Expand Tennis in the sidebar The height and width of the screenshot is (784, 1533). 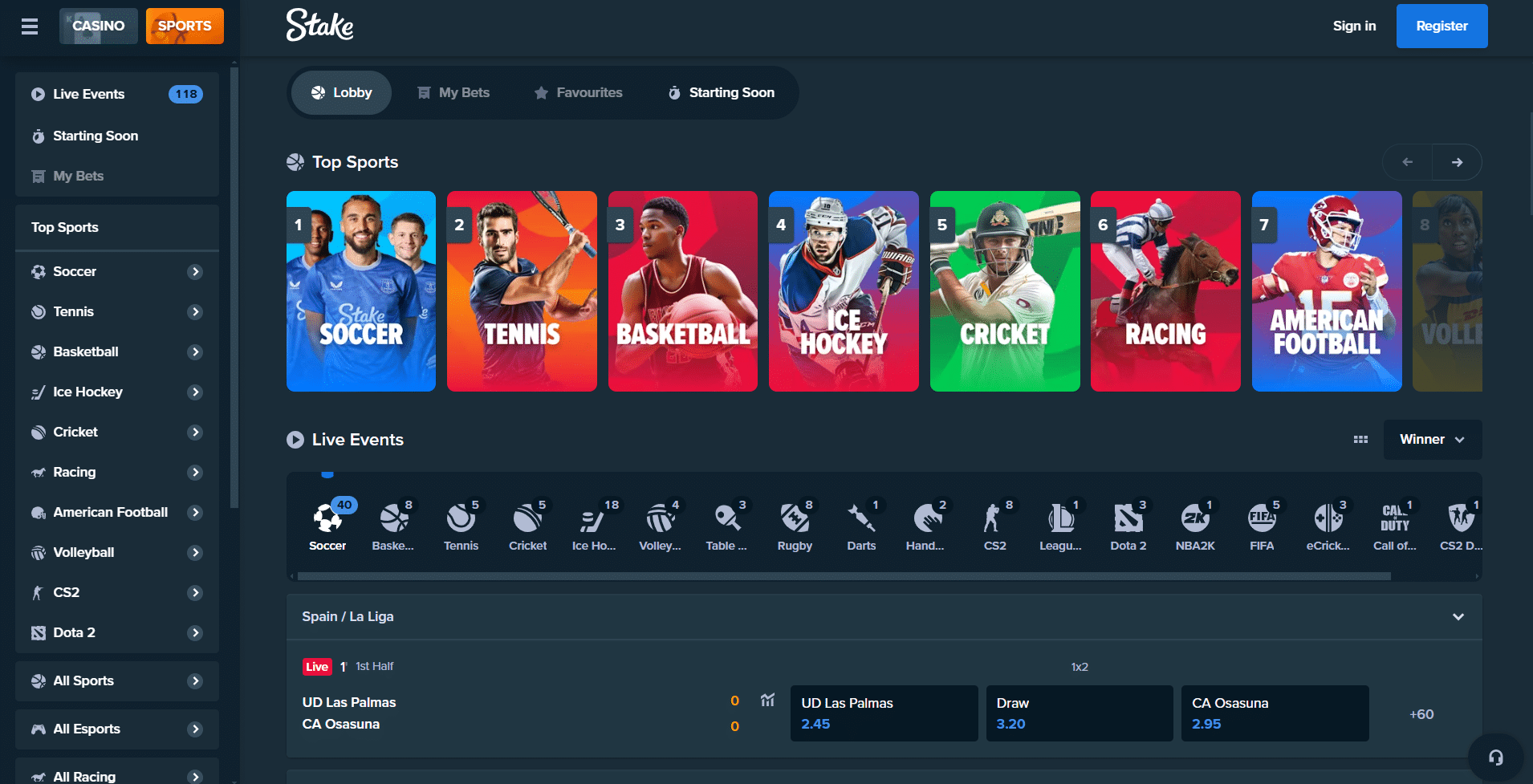[x=195, y=312]
